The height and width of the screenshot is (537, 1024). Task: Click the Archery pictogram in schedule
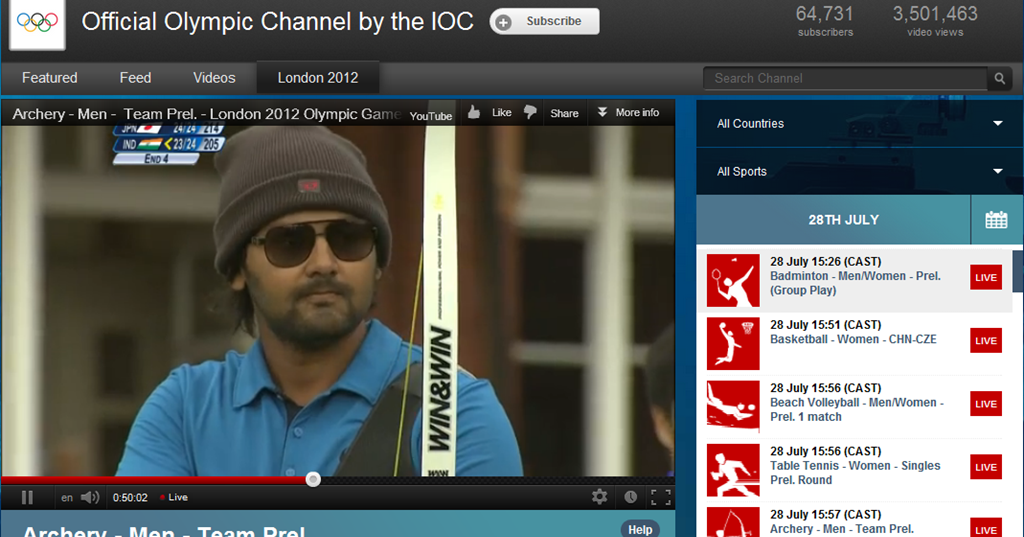tap(733, 522)
